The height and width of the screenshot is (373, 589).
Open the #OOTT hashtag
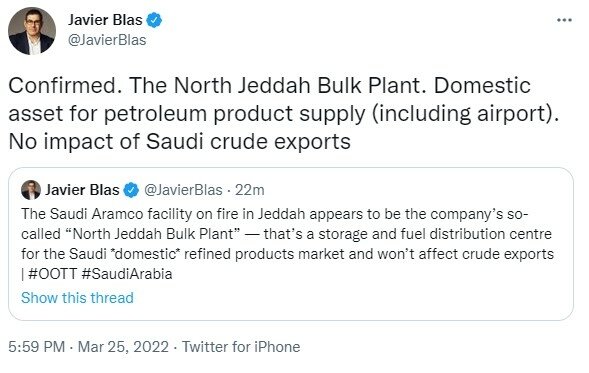[53, 274]
